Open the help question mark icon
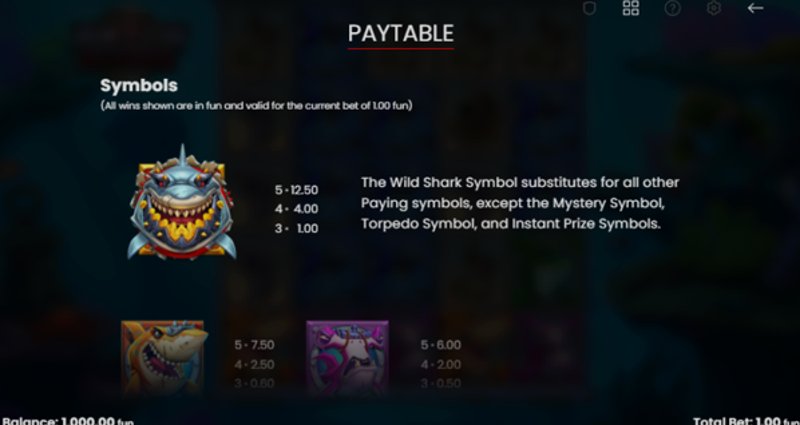800x425 pixels. pyautogui.click(x=672, y=8)
